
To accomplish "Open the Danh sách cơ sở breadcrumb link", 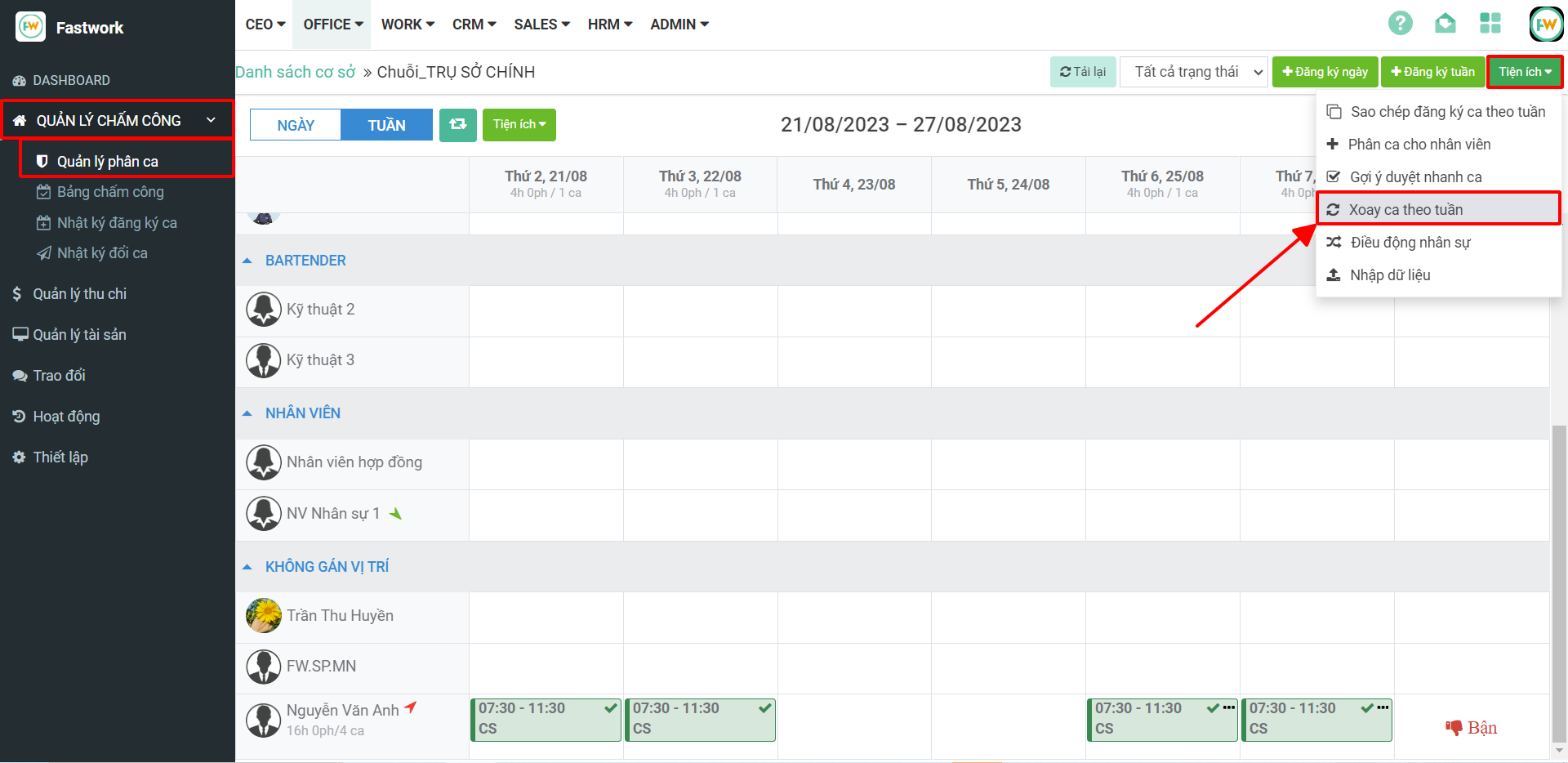I will [296, 72].
